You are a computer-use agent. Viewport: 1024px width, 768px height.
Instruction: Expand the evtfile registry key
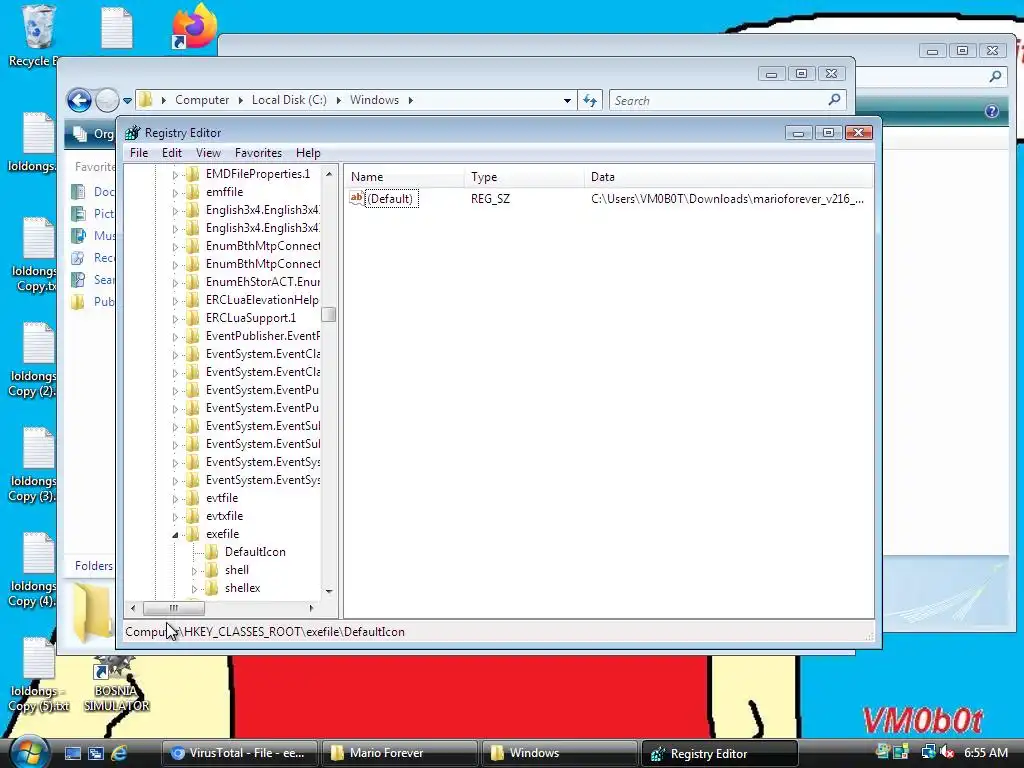point(175,499)
